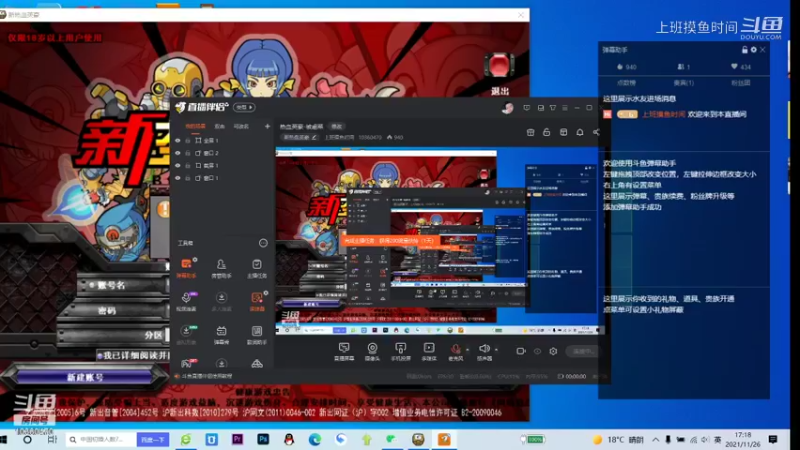Mute the 麦克风 microphone

[x=455, y=351]
